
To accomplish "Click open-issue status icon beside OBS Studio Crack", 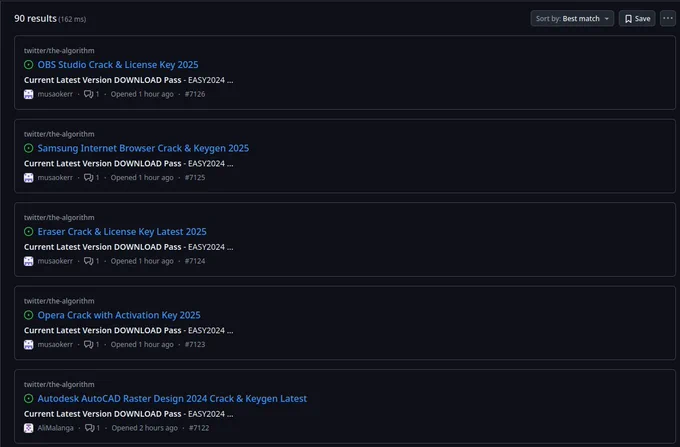I will click(29, 65).
